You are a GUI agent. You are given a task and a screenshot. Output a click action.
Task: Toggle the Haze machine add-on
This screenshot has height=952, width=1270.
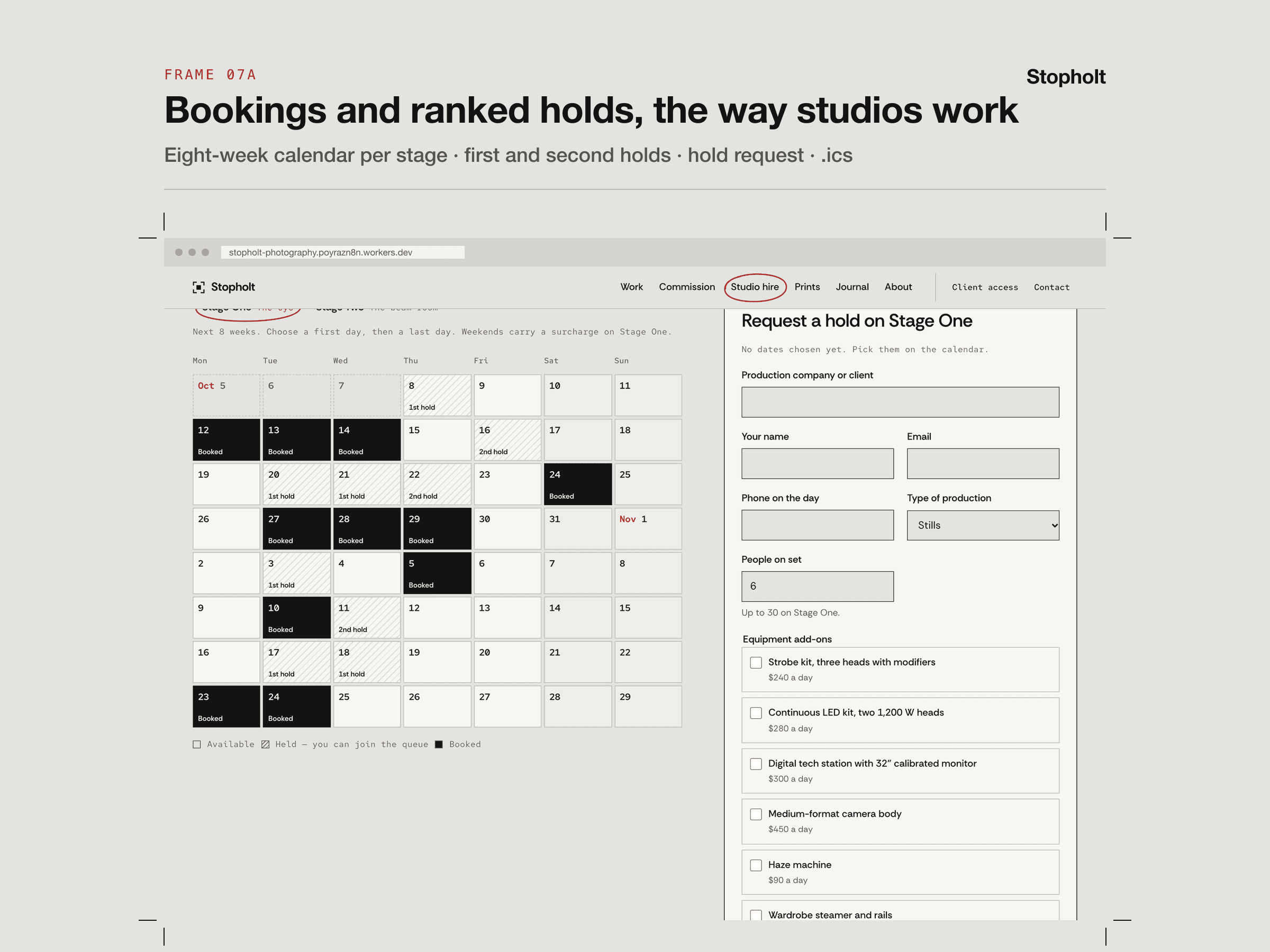click(756, 865)
